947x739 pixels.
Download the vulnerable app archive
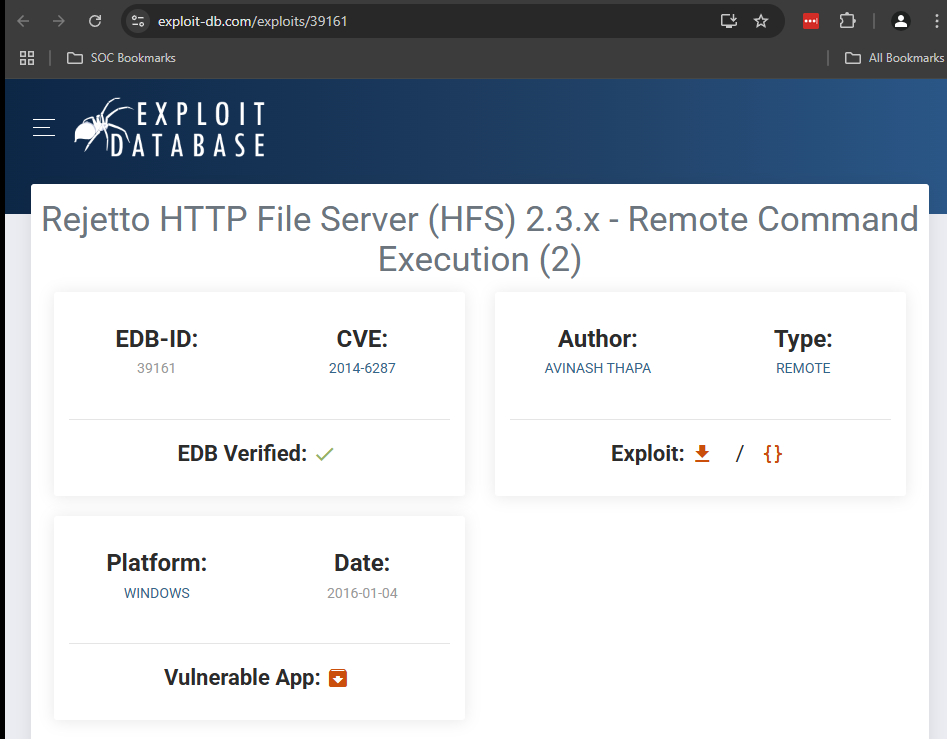[338, 678]
